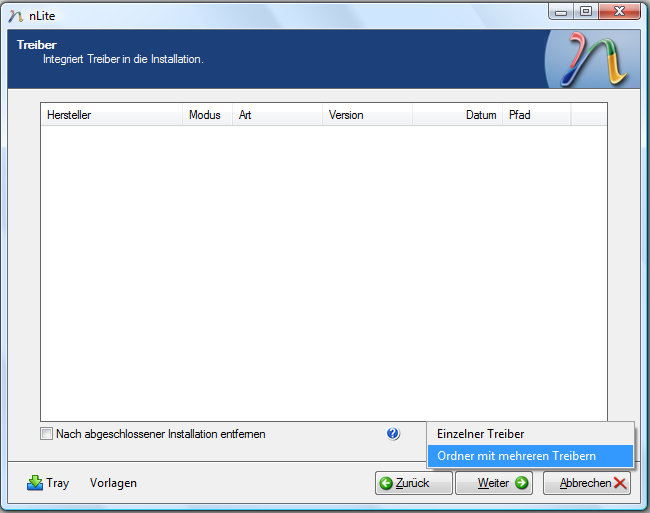Close the nLite window
Image resolution: width=650 pixels, height=513 pixels.
coord(619,12)
